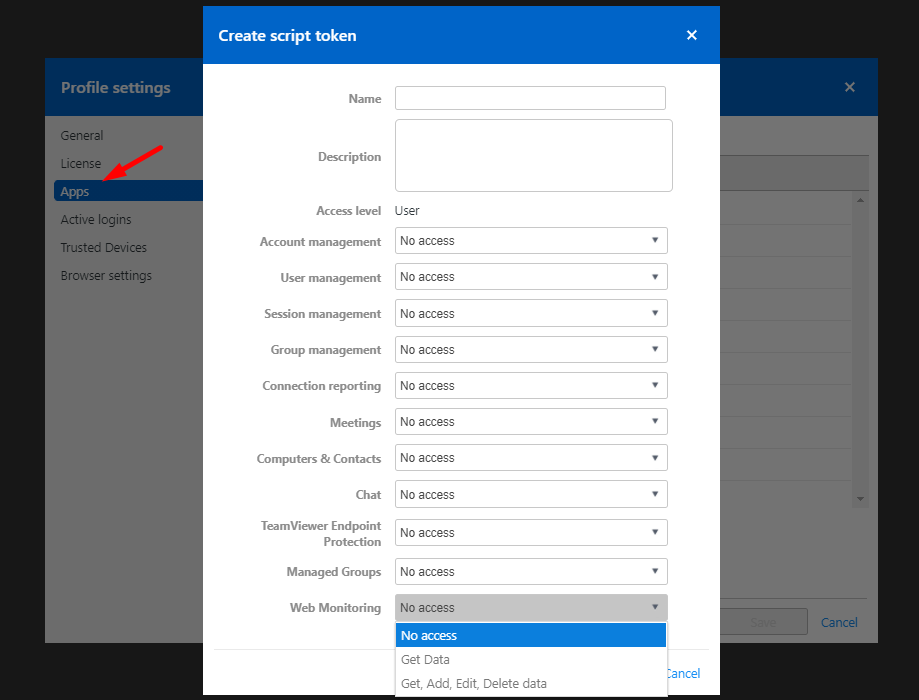Select Get, Add, Edit, Delete data option
The height and width of the screenshot is (700, 919).
tap(473, 683)
